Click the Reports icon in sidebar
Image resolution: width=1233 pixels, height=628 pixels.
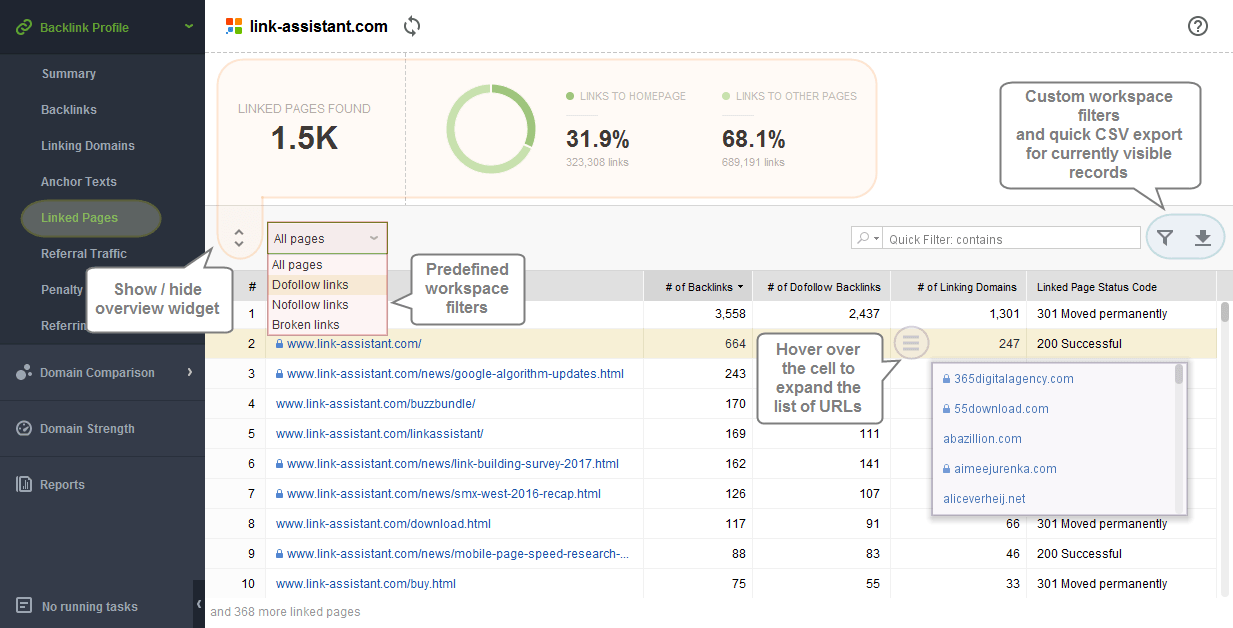coord(24,484)
